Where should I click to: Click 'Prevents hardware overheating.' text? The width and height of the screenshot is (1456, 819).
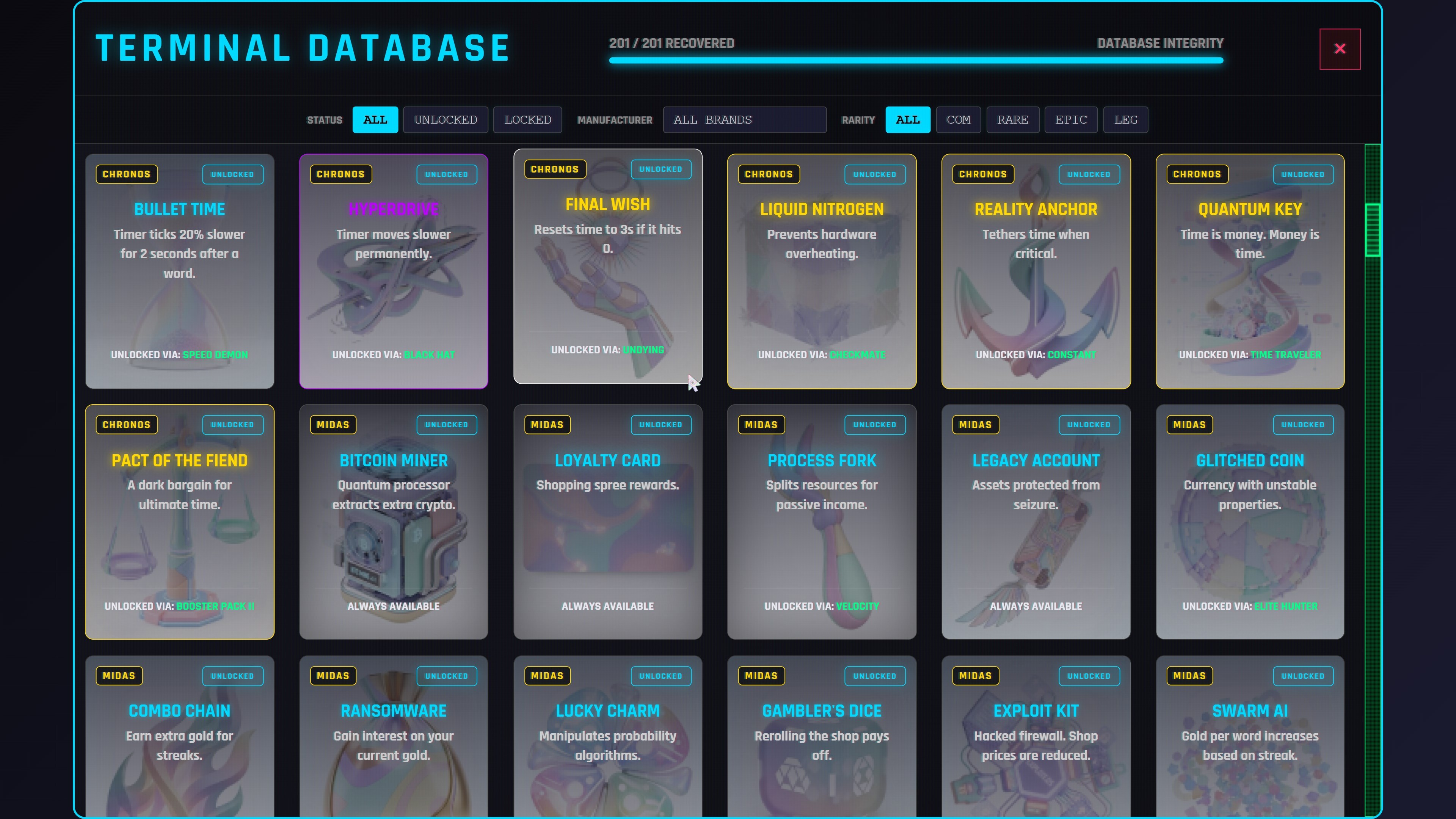(x=822, y=243)
